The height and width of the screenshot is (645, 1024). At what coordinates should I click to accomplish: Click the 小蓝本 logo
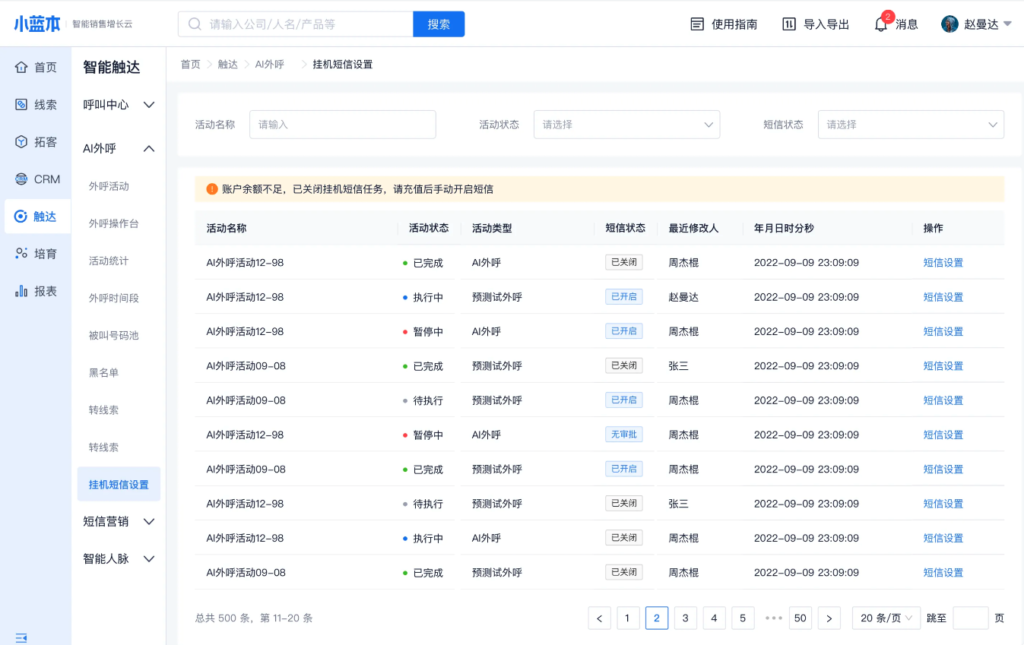(x=37, y=24)
